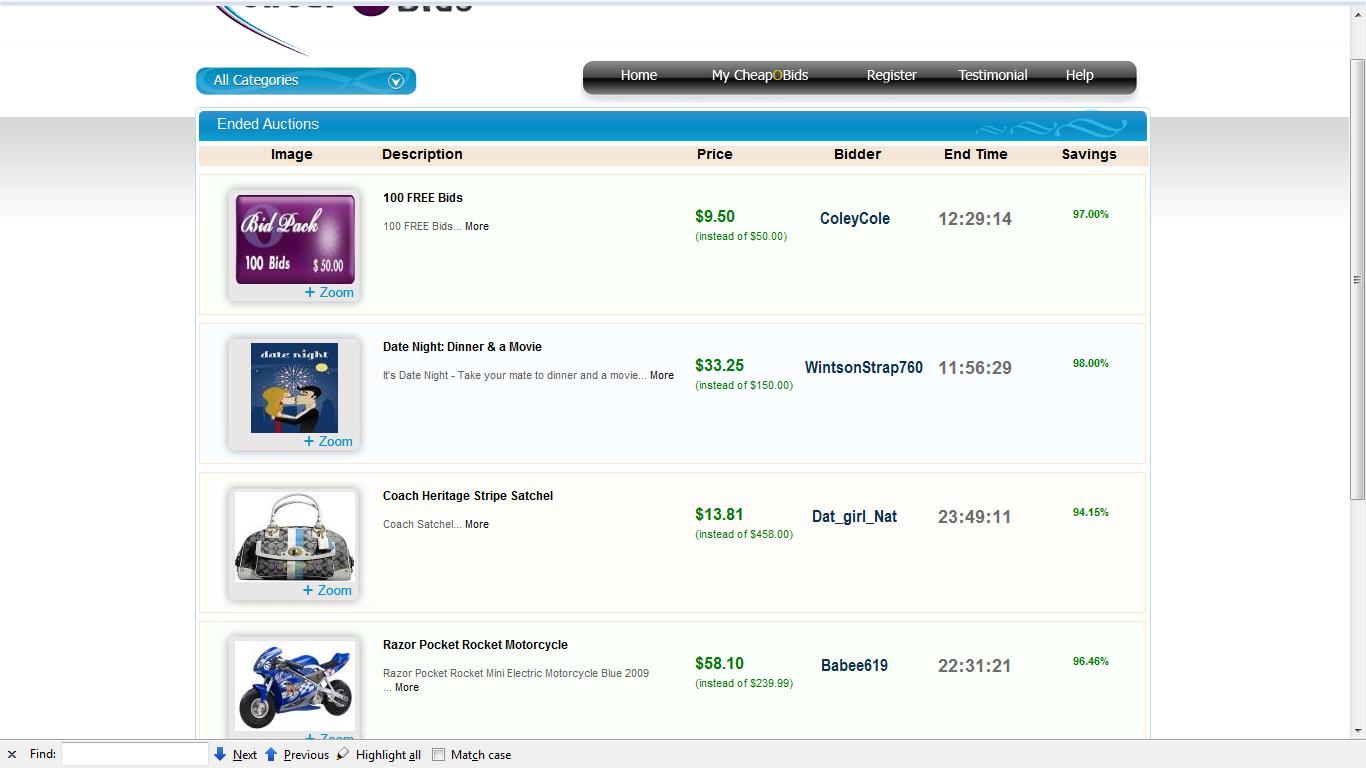Click the blue pocket motorcycle thumbnail
This screenshot has width=1366, height=768.
click(295, 686)
